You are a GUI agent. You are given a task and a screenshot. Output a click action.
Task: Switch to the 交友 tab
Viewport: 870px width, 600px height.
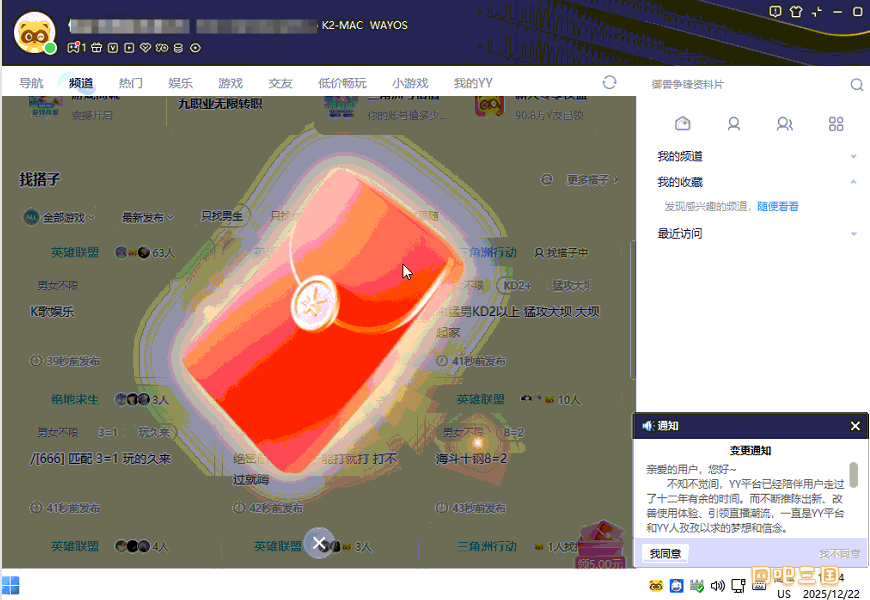click(x=281, y=83)
